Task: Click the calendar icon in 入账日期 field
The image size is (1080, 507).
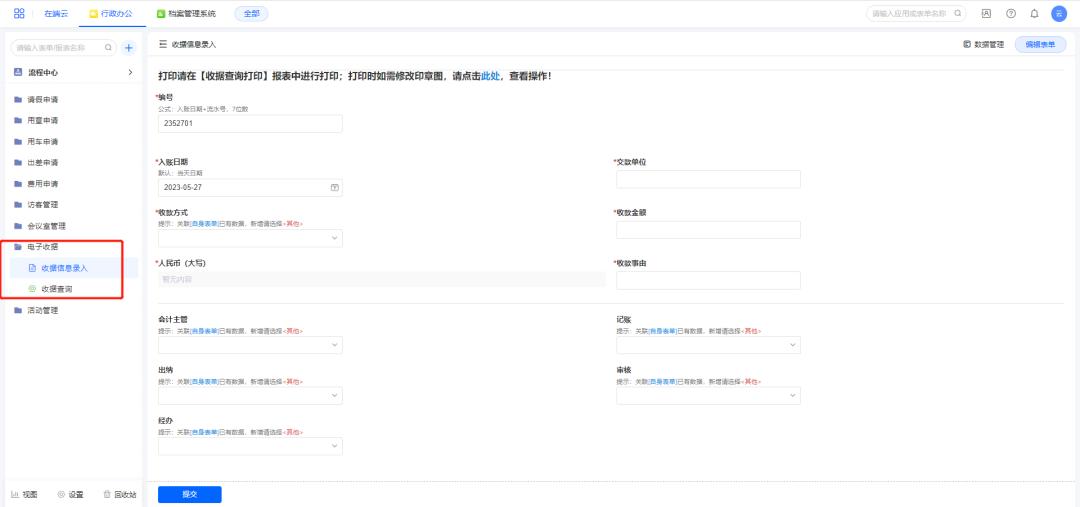Action: pyautogui.click(x=335, y=187)
